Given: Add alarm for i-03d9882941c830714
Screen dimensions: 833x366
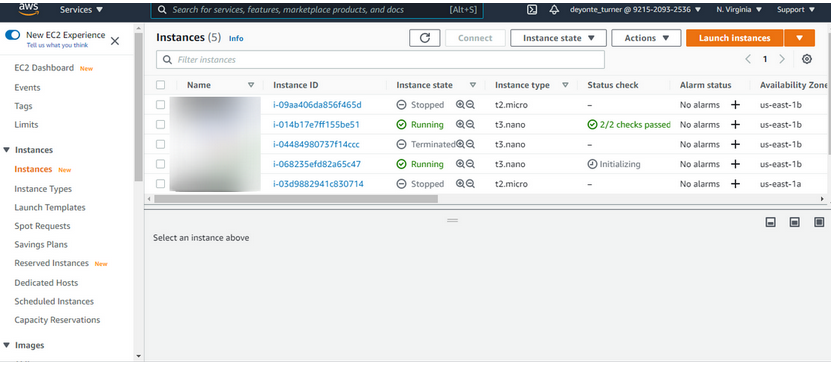Looking at the screenshot, I should click(x=735, y=184).
